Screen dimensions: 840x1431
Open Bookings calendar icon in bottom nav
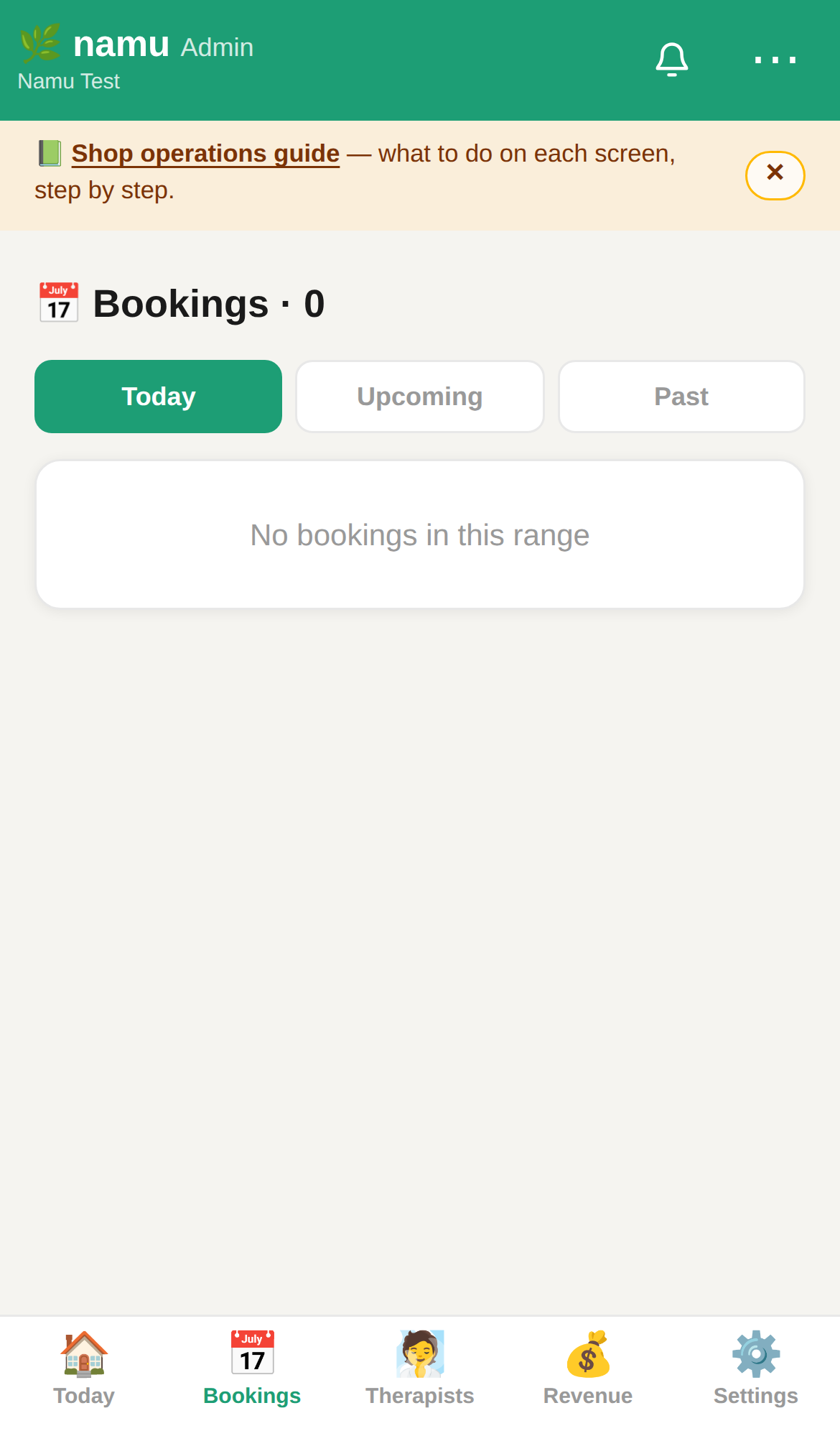pyautogui.click(x=252, y=1353)
